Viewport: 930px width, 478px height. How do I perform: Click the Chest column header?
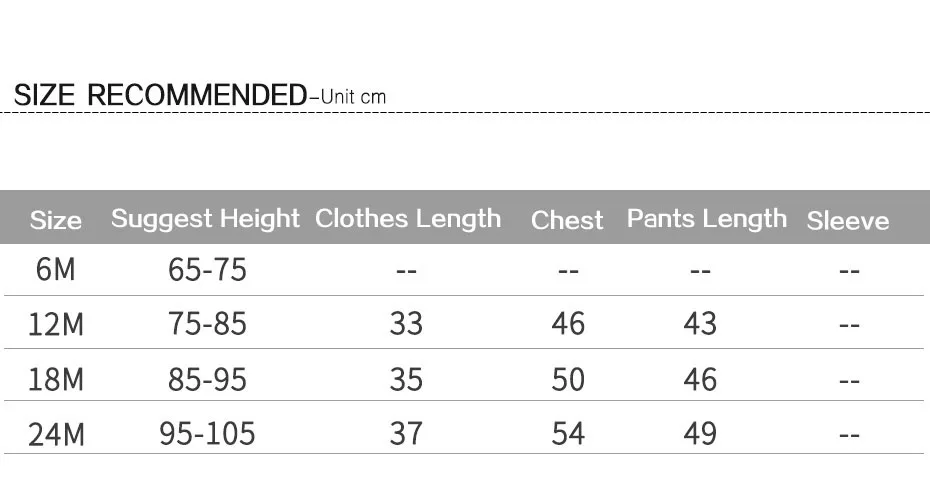[x=567, y=220]
